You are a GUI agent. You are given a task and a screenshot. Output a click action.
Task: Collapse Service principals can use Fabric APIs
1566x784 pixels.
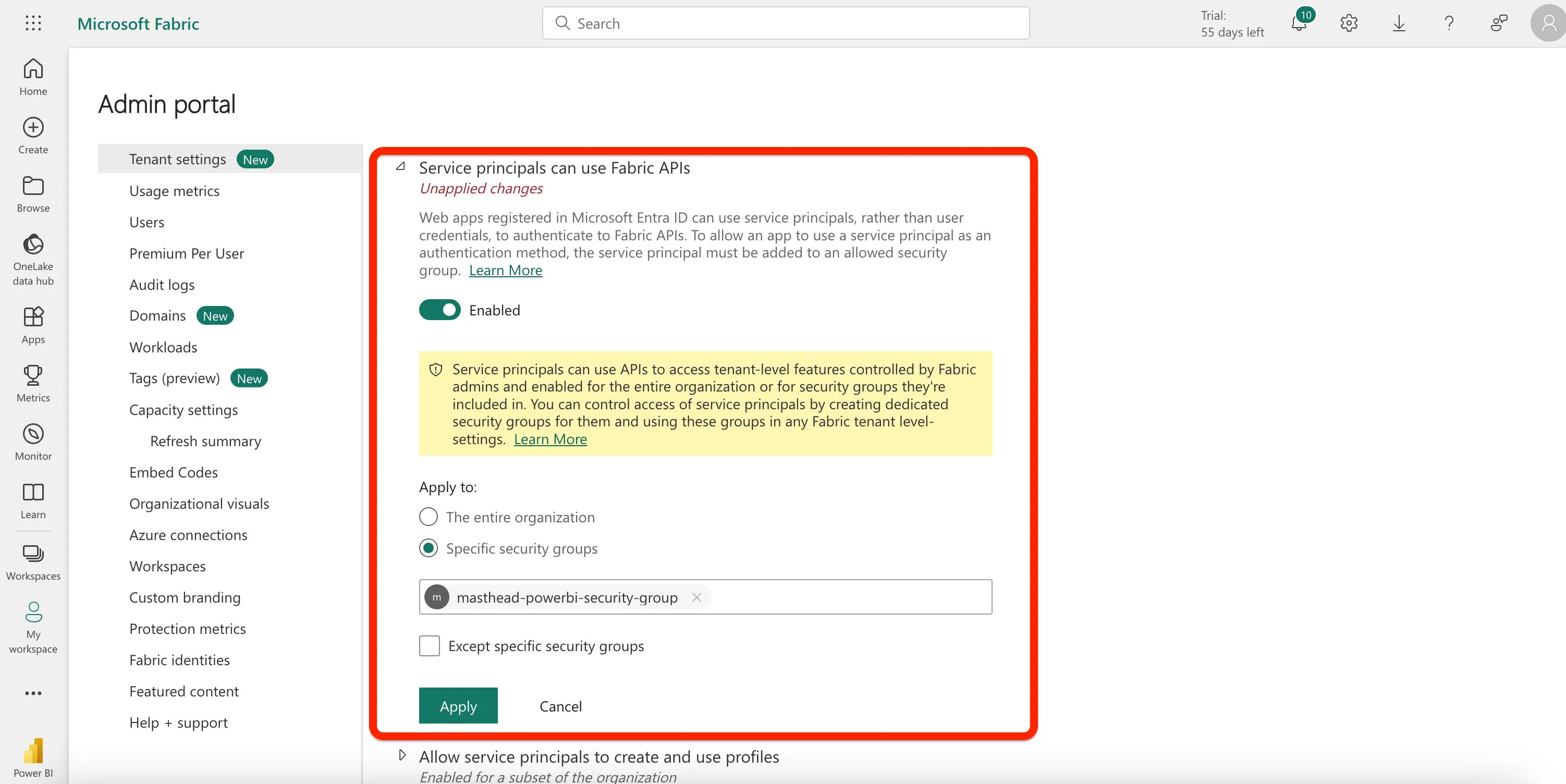click(400, 166)
